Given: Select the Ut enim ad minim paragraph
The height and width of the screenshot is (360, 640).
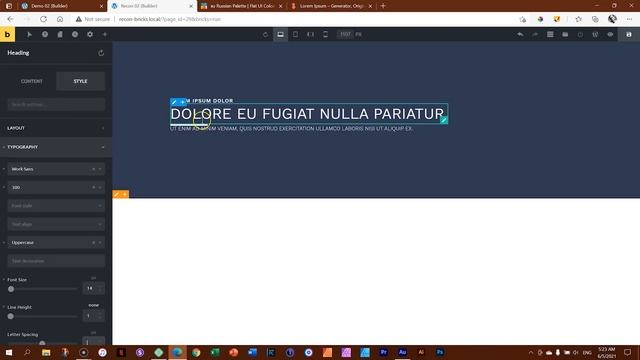Looking at the screenshot, I should point(291,129).
